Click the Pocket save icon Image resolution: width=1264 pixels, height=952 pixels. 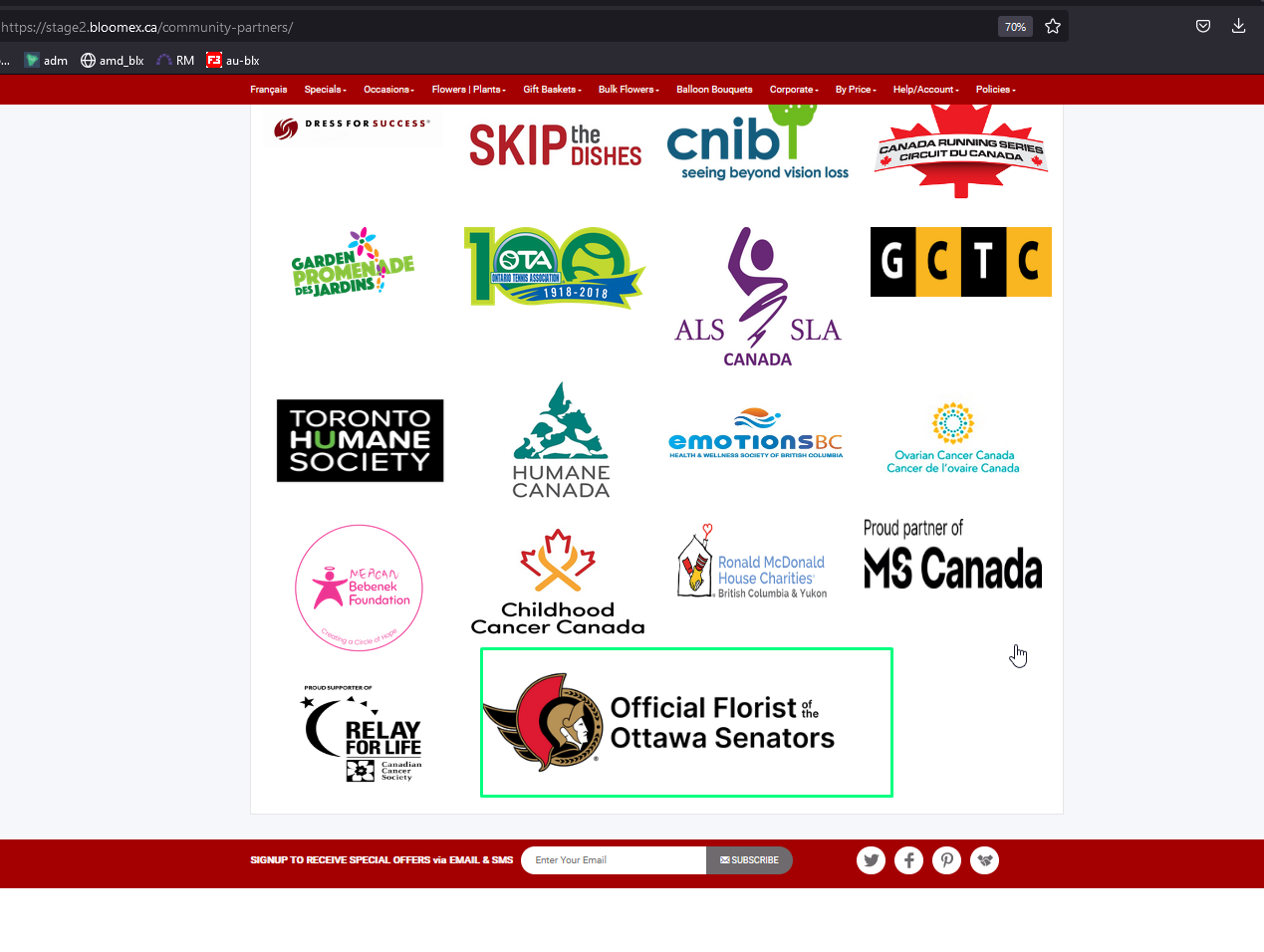1203,26
